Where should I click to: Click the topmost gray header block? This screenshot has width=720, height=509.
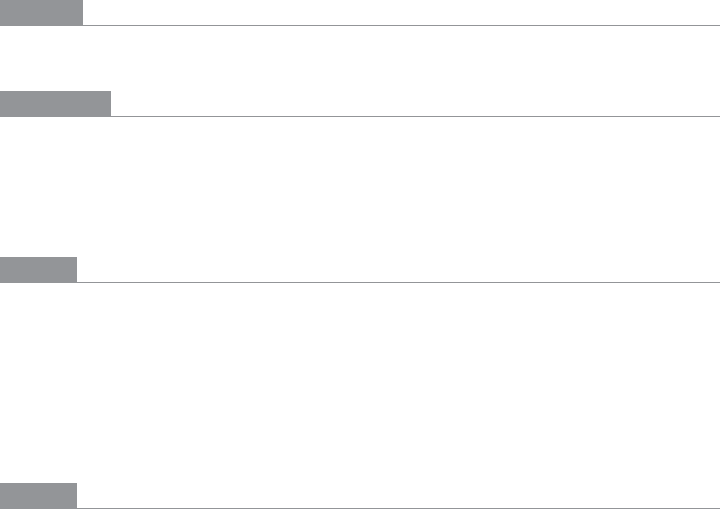point(41,12)
